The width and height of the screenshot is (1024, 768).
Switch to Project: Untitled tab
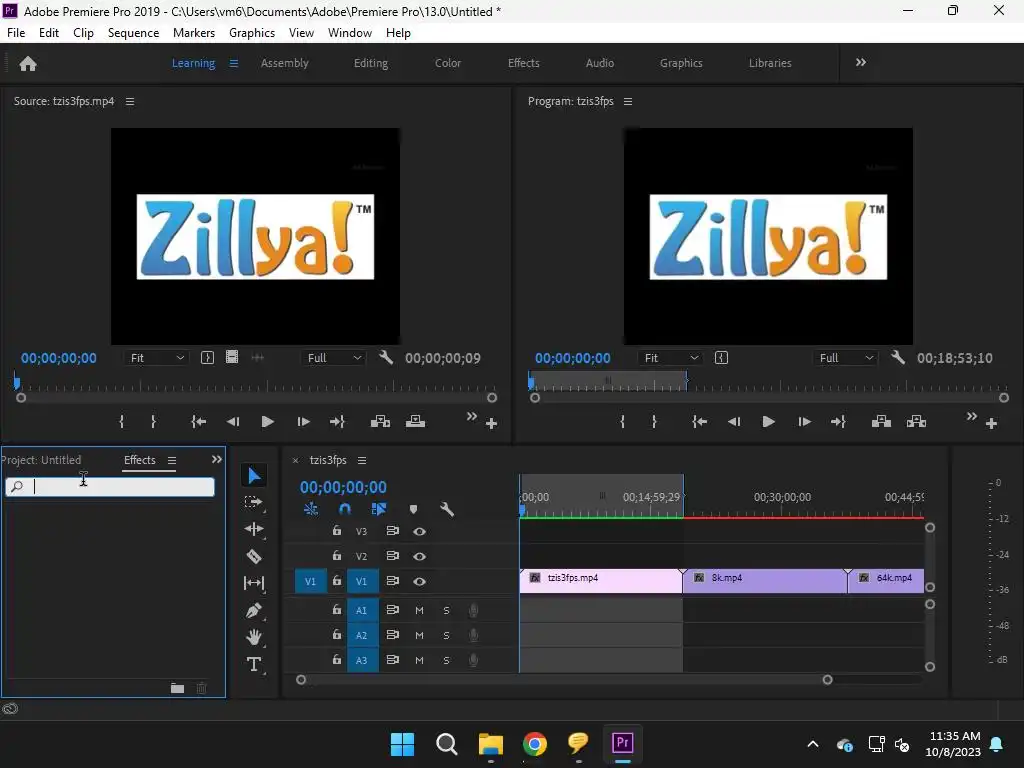41,460
